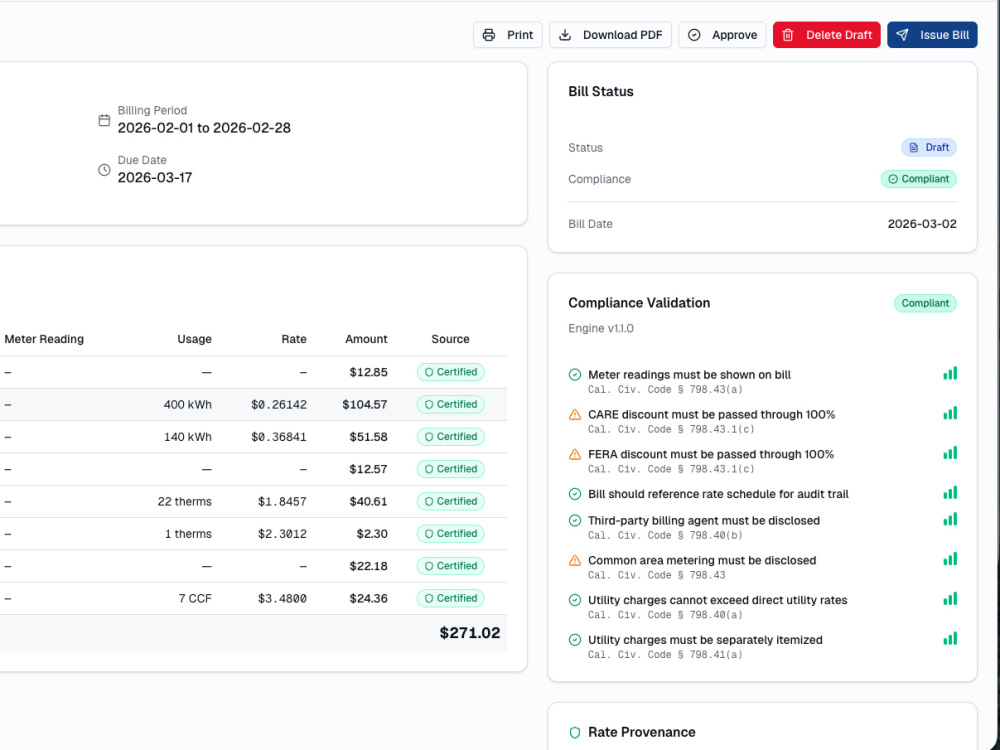Click Certified badge in the $22.18 row
Image resolution: width=1000 pixels, height=750 pixels.
(450, 566)
